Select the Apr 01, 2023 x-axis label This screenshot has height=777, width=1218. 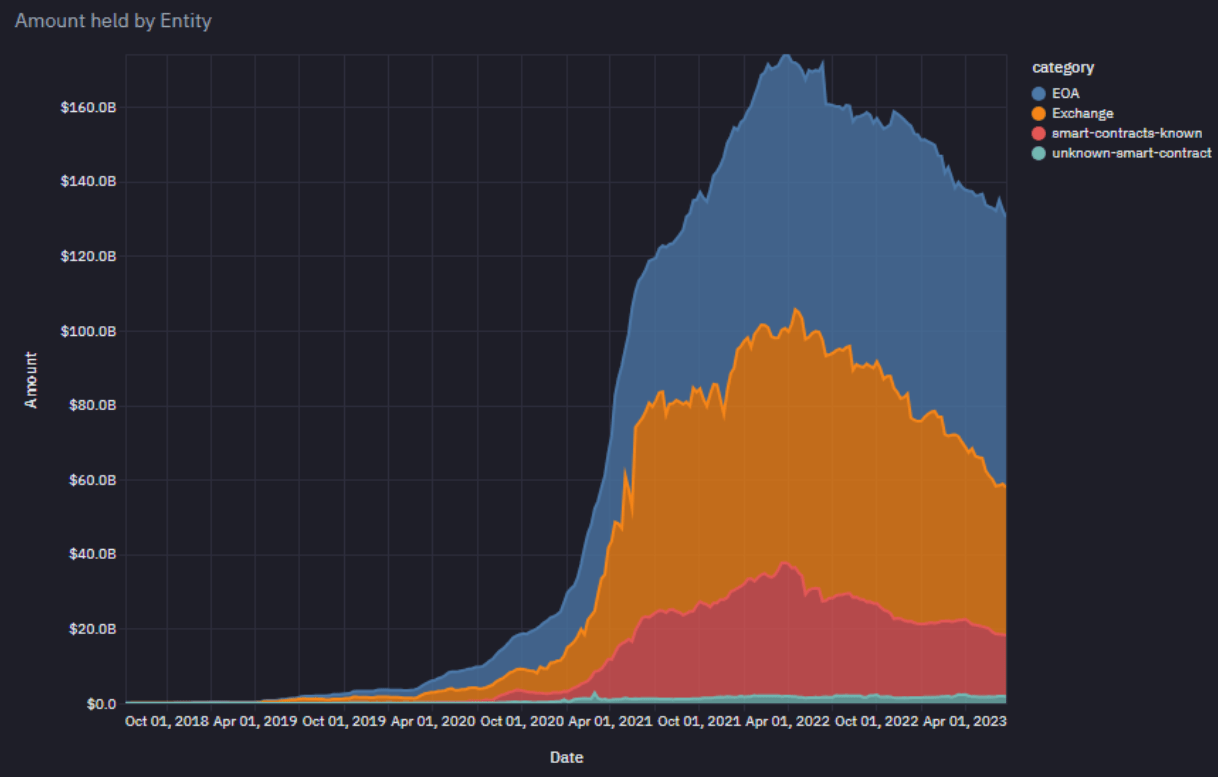964,721
